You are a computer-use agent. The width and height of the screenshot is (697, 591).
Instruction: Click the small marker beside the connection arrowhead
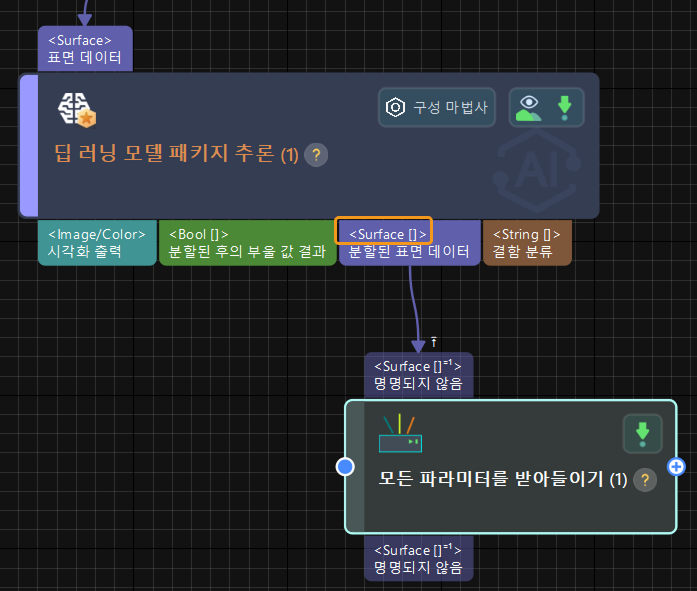point(434,342)
